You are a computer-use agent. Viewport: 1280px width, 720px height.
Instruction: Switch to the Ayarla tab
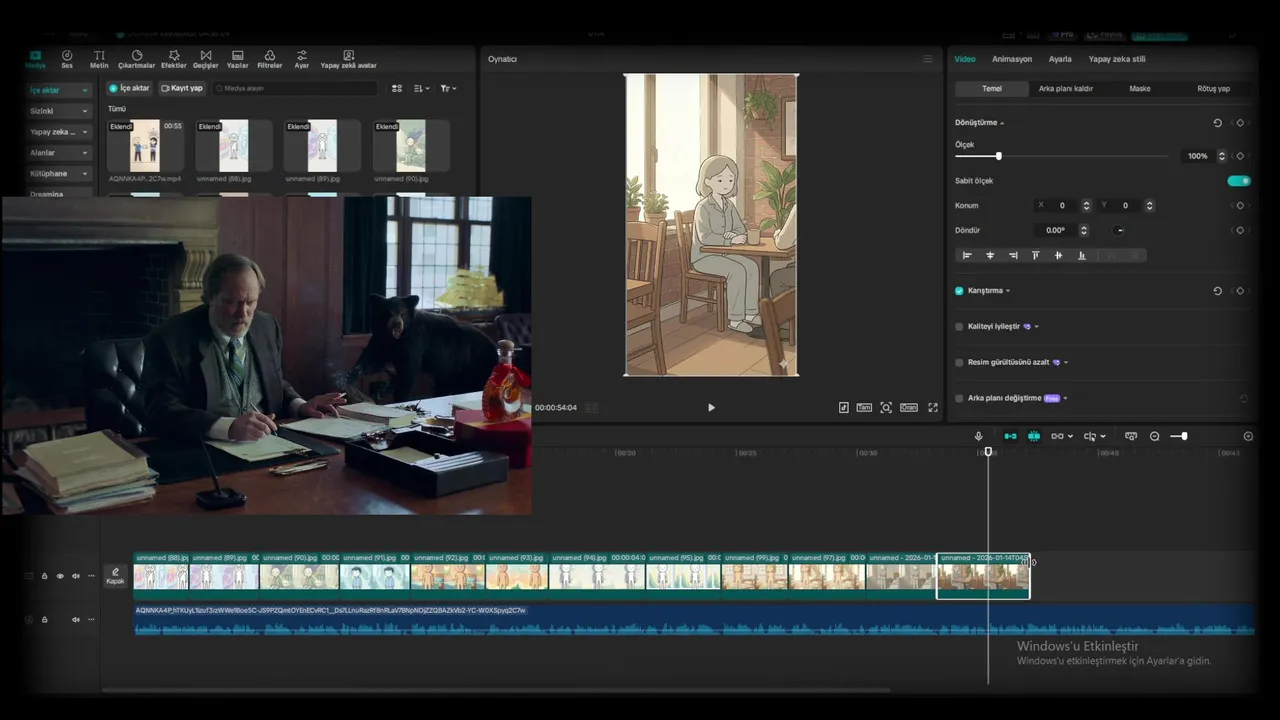point(1060,59)
